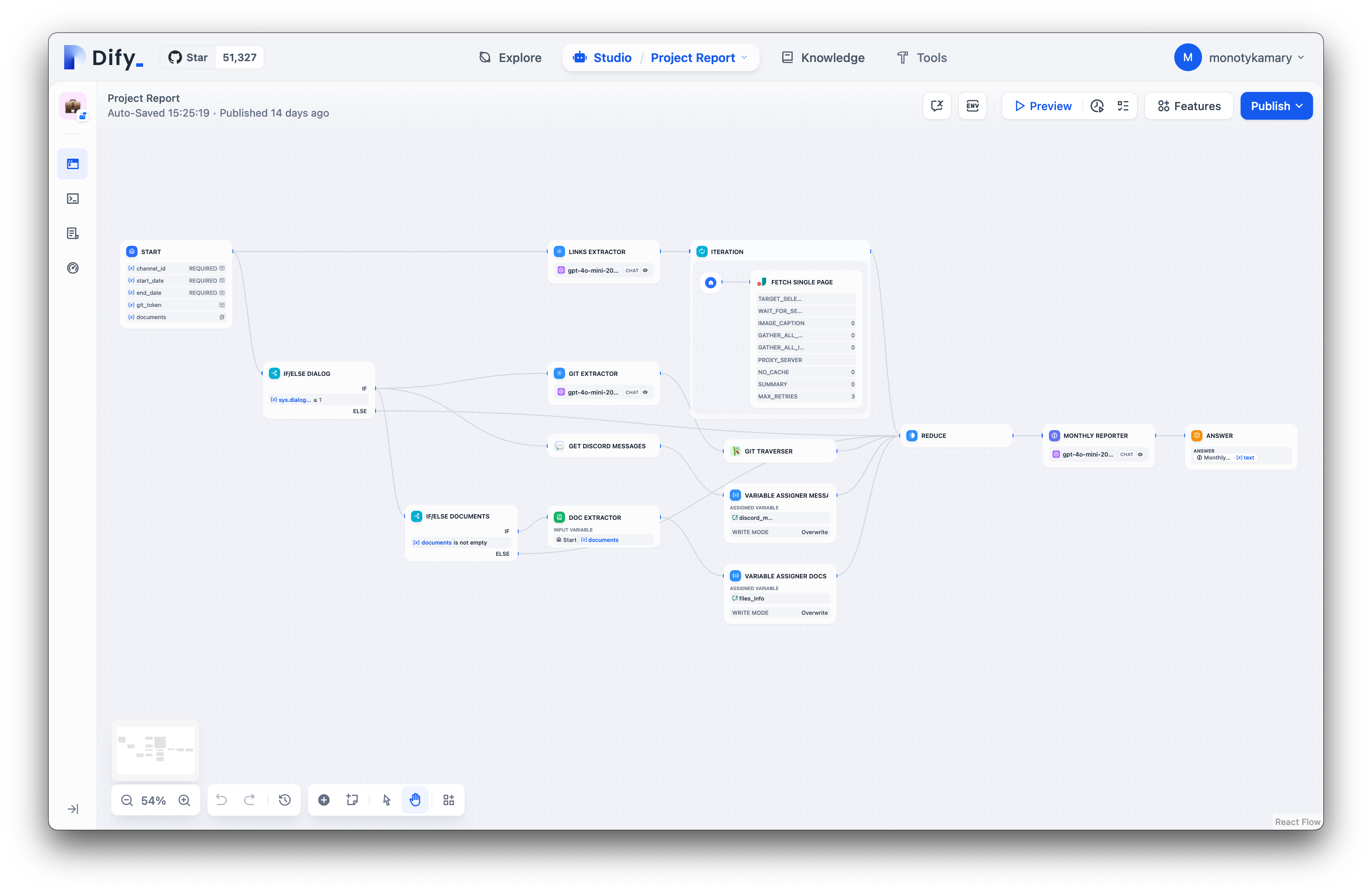Open the Explore tab
Viewport: 1372px width, 894px height.
click(511, 58)
